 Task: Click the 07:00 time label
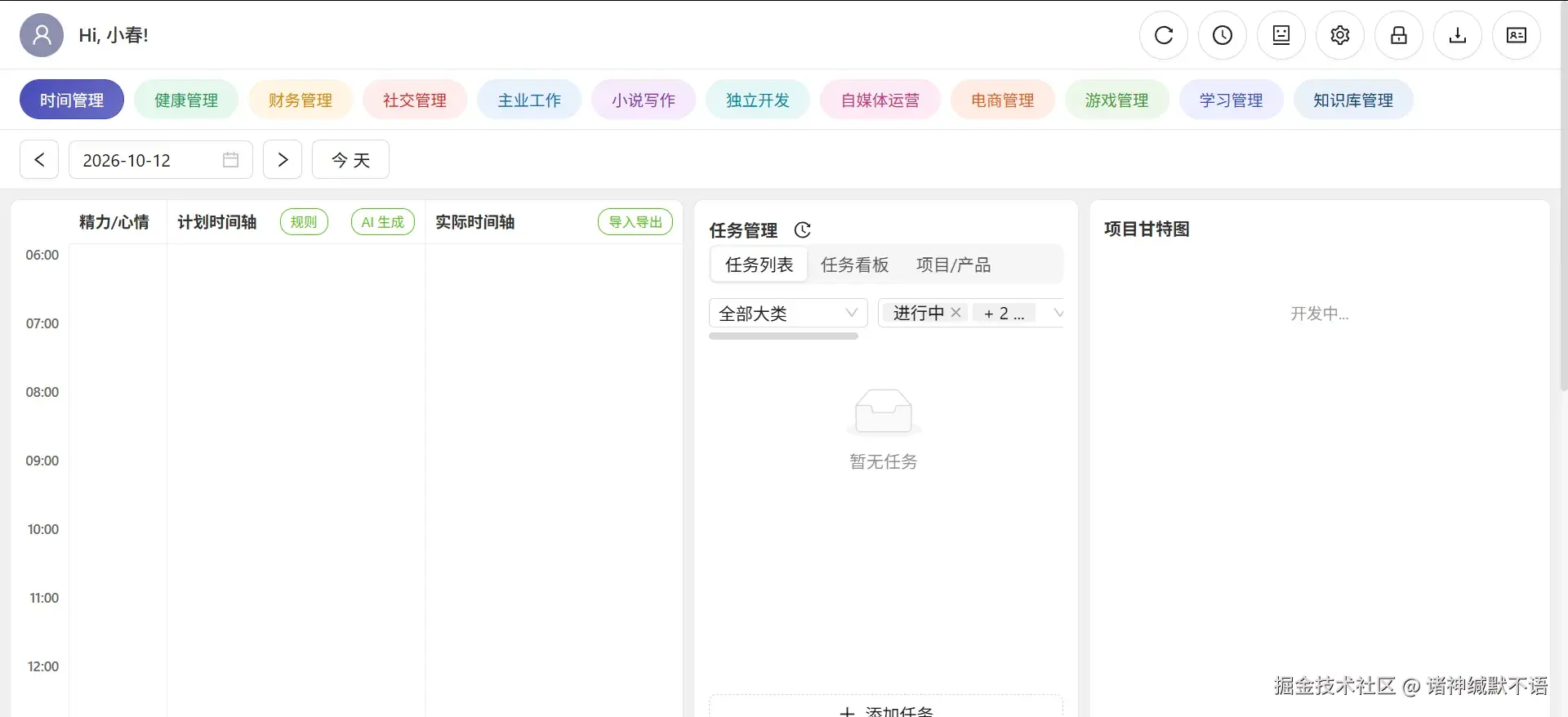pyautogui.click(x=42, y=323)
